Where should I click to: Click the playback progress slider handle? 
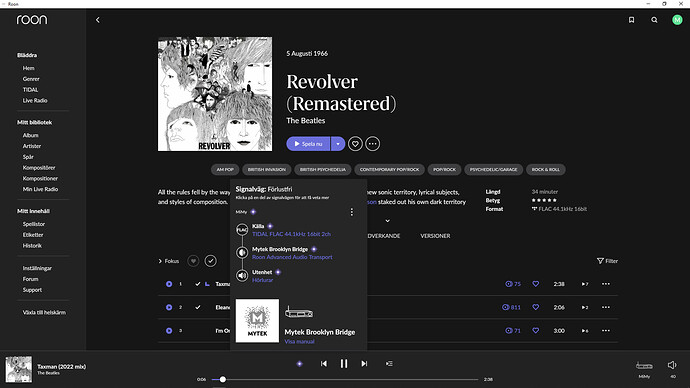pyautogui.click(x=223, y=379)
